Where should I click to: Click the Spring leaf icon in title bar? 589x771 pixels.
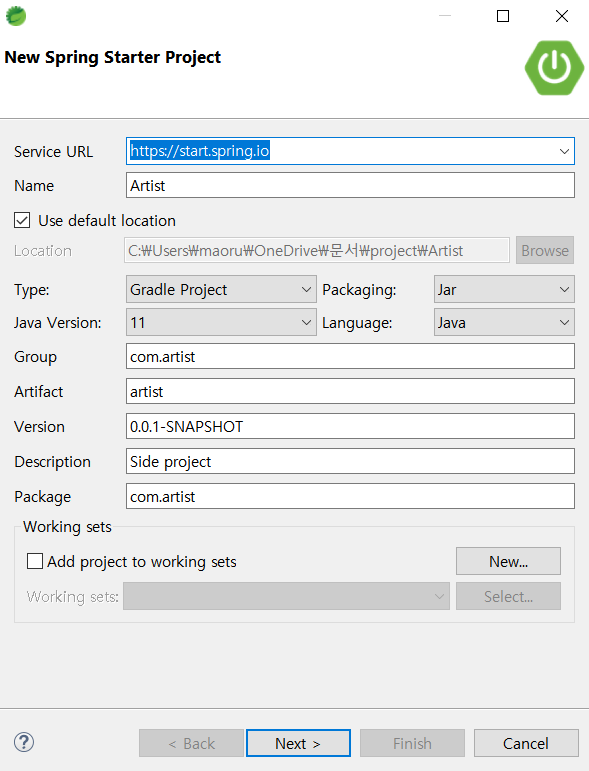(16, 16)
